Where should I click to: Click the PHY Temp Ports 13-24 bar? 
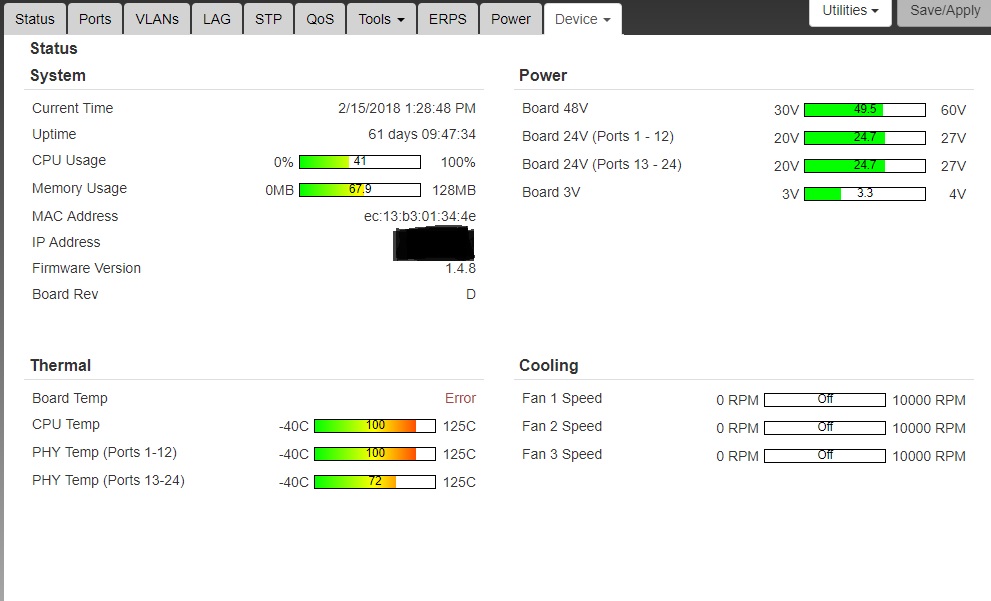pyautogui.click(x=375, y=482)
